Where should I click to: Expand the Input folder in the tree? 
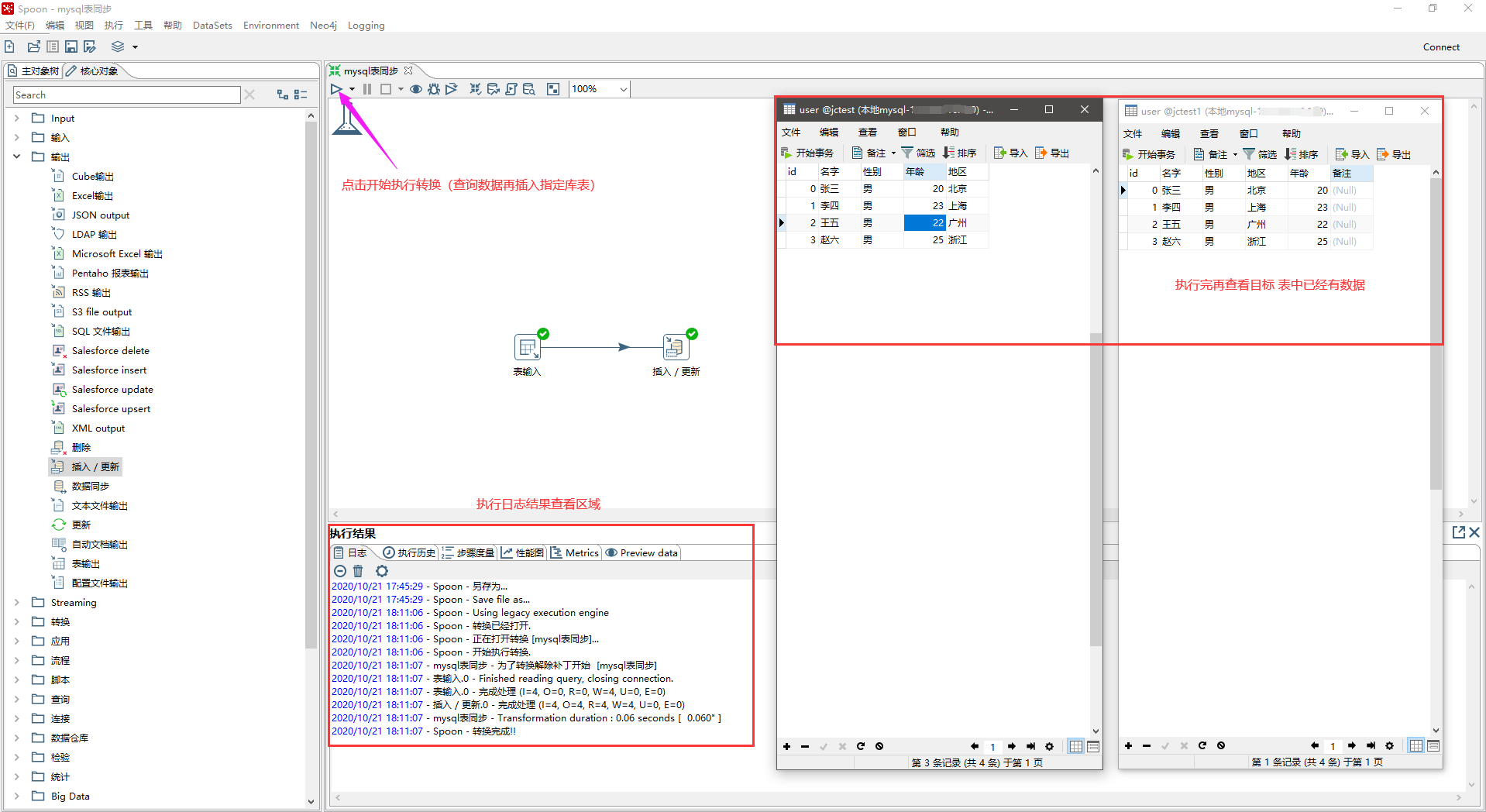pos(16,119)
